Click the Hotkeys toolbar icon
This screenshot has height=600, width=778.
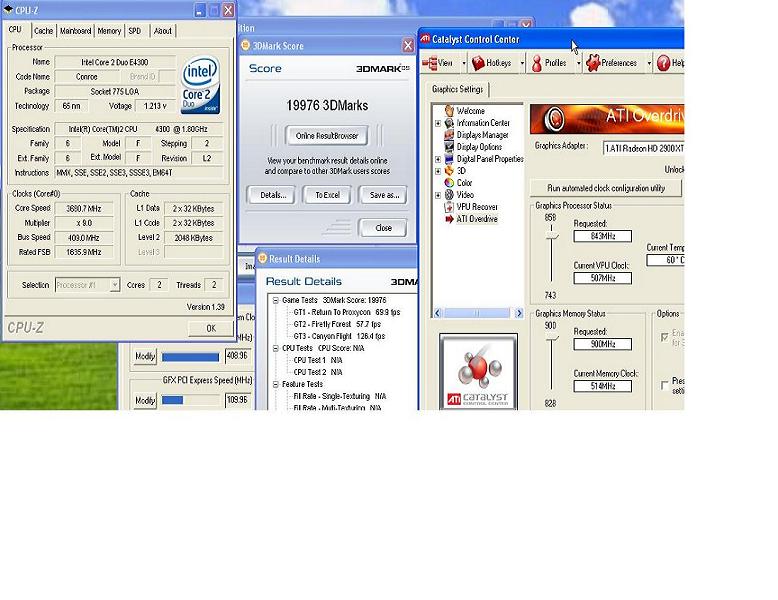(478, 63)
